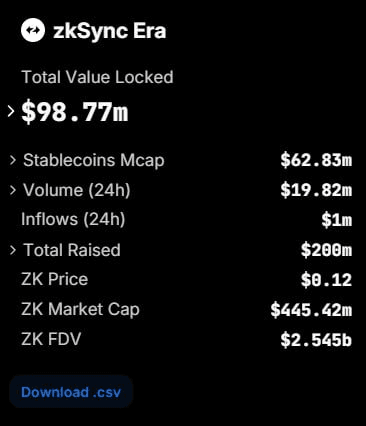Select the $200m total raised value
Viewport: 366px width, 426px height.
coord(326,250)
